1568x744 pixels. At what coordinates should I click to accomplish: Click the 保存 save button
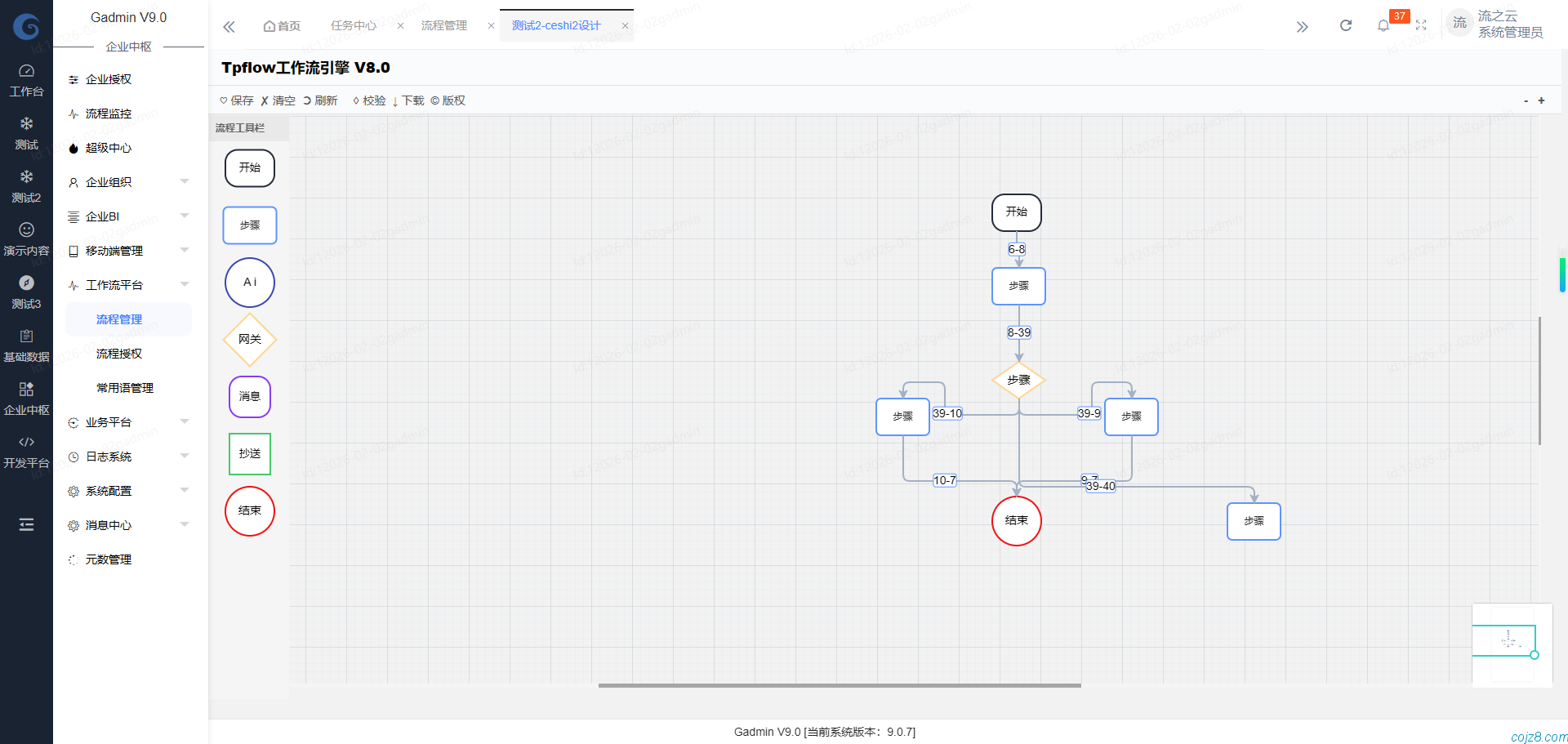[237, 100]
